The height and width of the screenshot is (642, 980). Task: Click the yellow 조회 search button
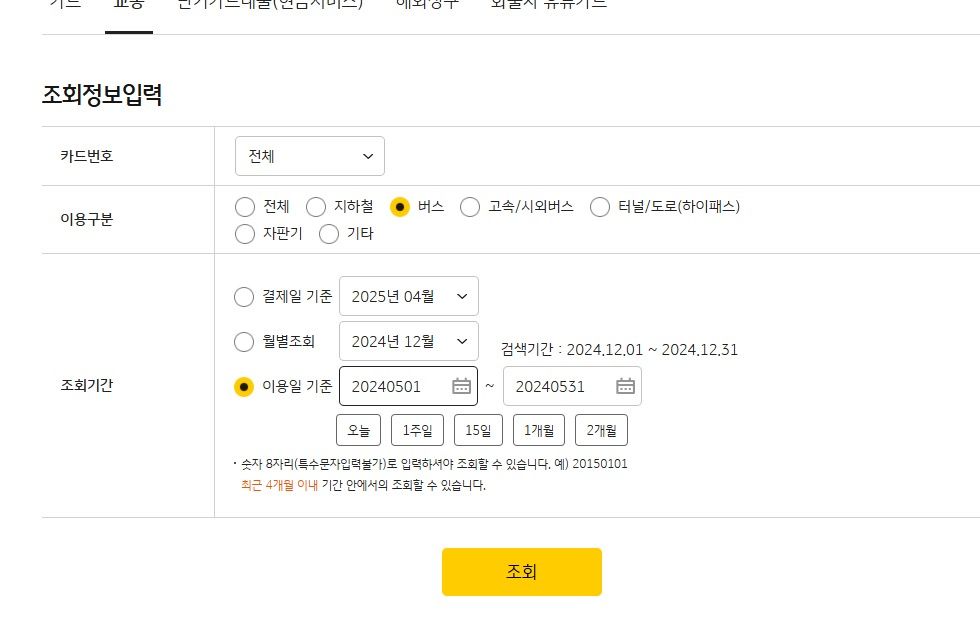click(x=521, y=572)
